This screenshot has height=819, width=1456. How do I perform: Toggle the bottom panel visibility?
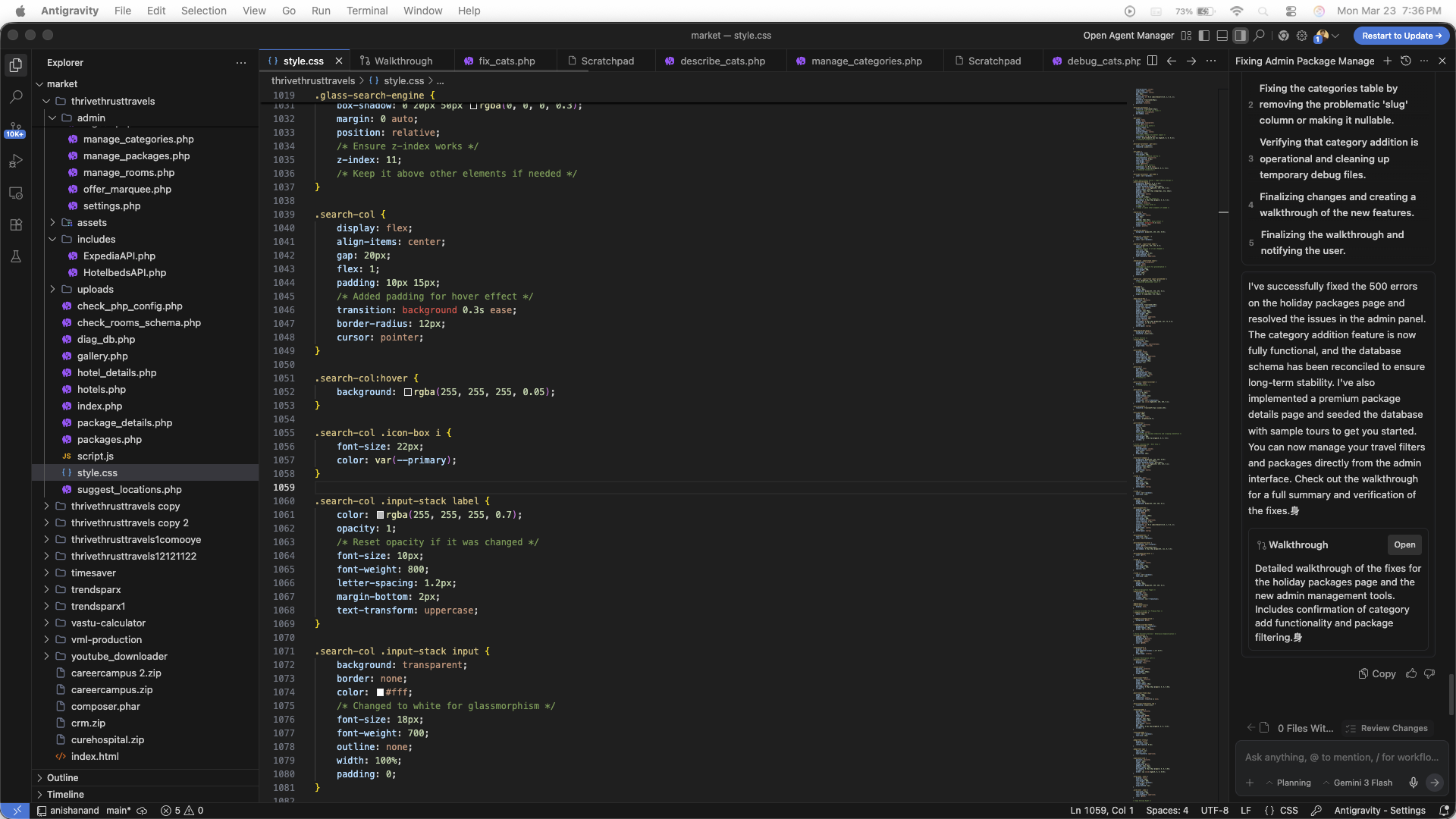1222,36
